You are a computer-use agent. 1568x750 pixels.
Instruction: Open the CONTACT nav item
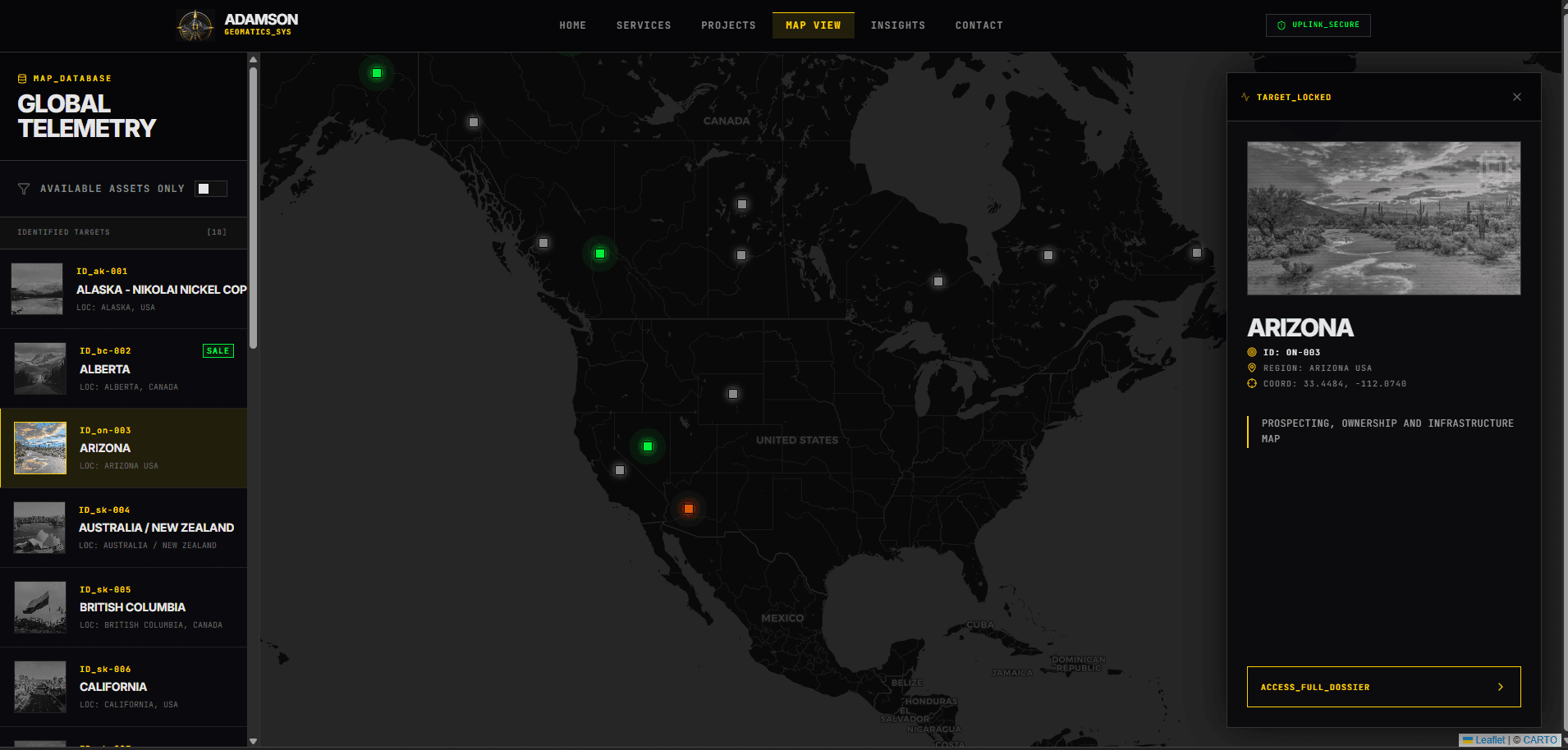coord(979,25)
